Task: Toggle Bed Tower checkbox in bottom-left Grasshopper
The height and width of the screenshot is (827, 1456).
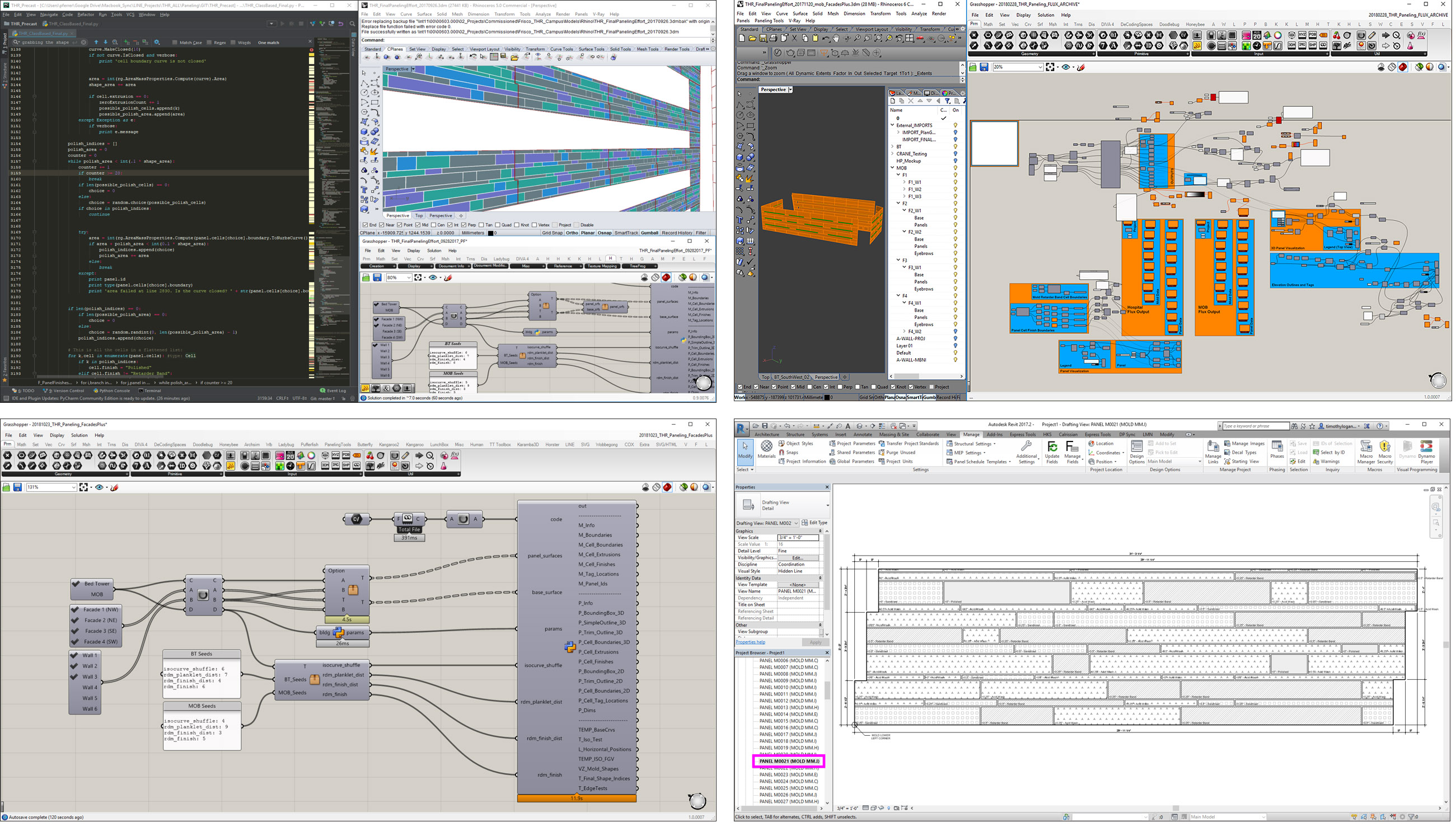Action: [76, 584]
